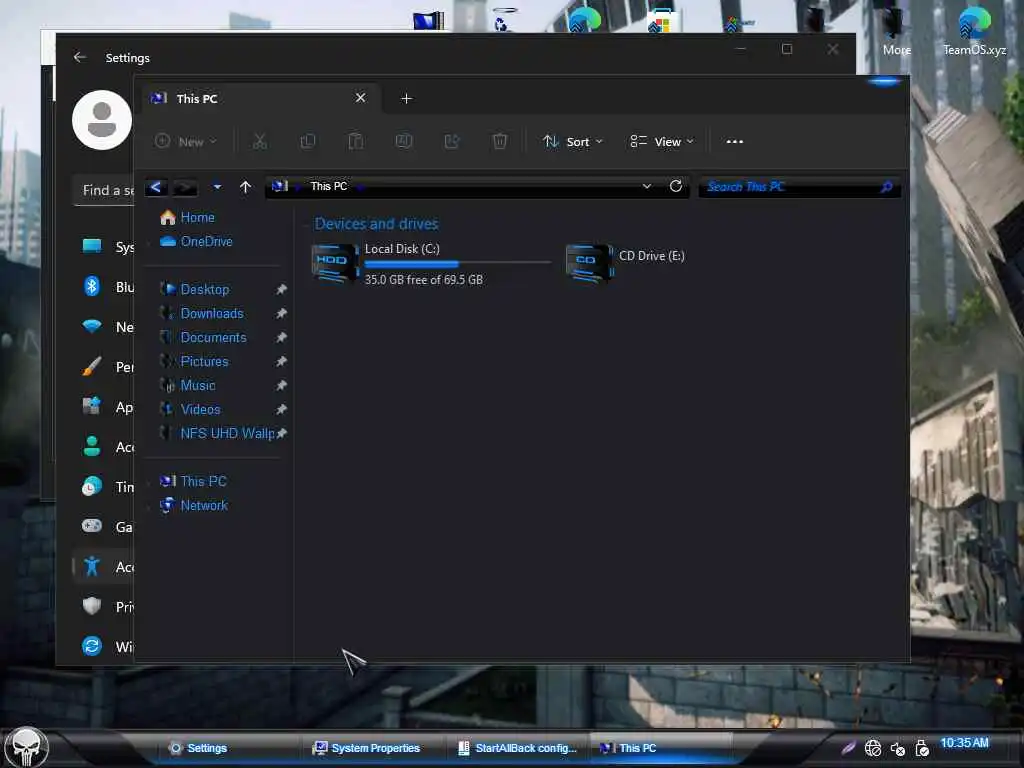The width and height of the screenshot is (1024, 768).
Task: Click the Delete trash icon in Explorer toolbar
Action: pyautogui.click(x=500, y=141)
